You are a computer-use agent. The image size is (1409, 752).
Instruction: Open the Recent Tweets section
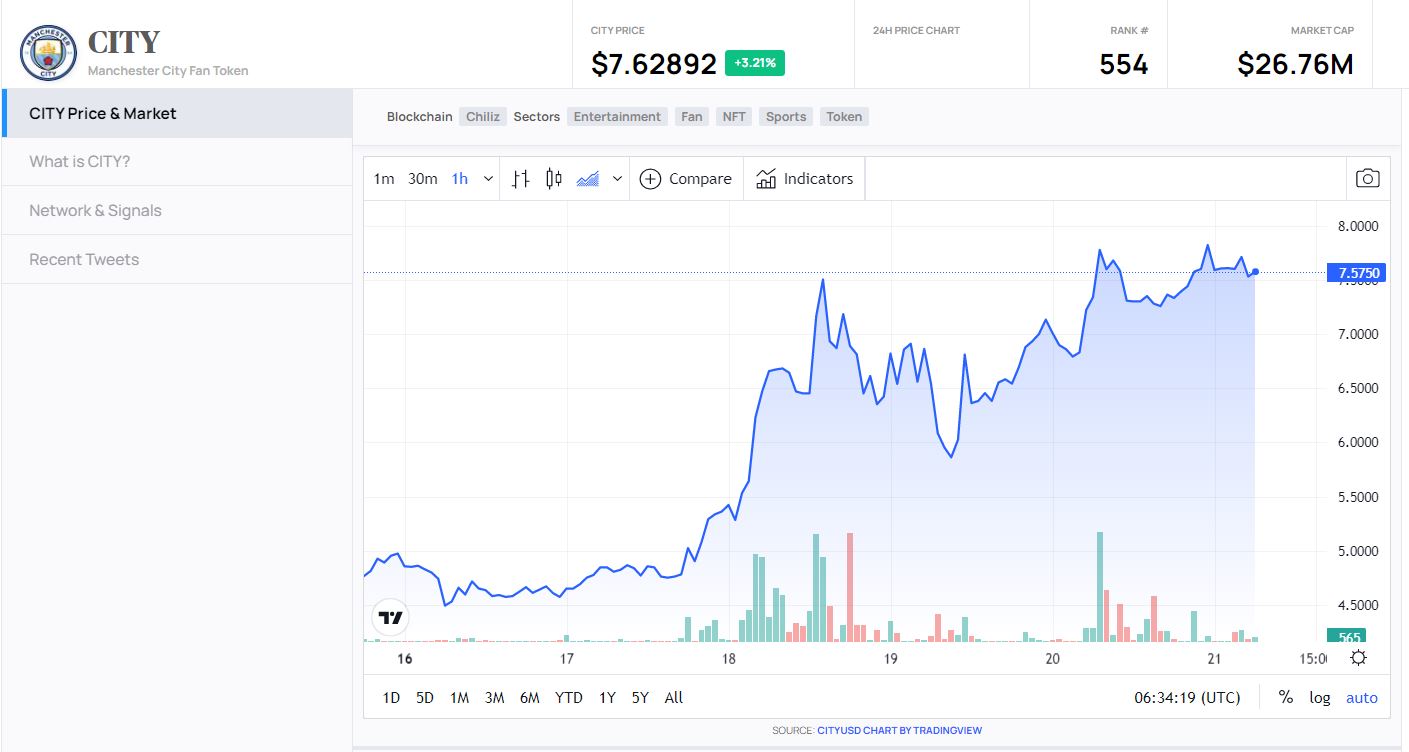[177, 259]
